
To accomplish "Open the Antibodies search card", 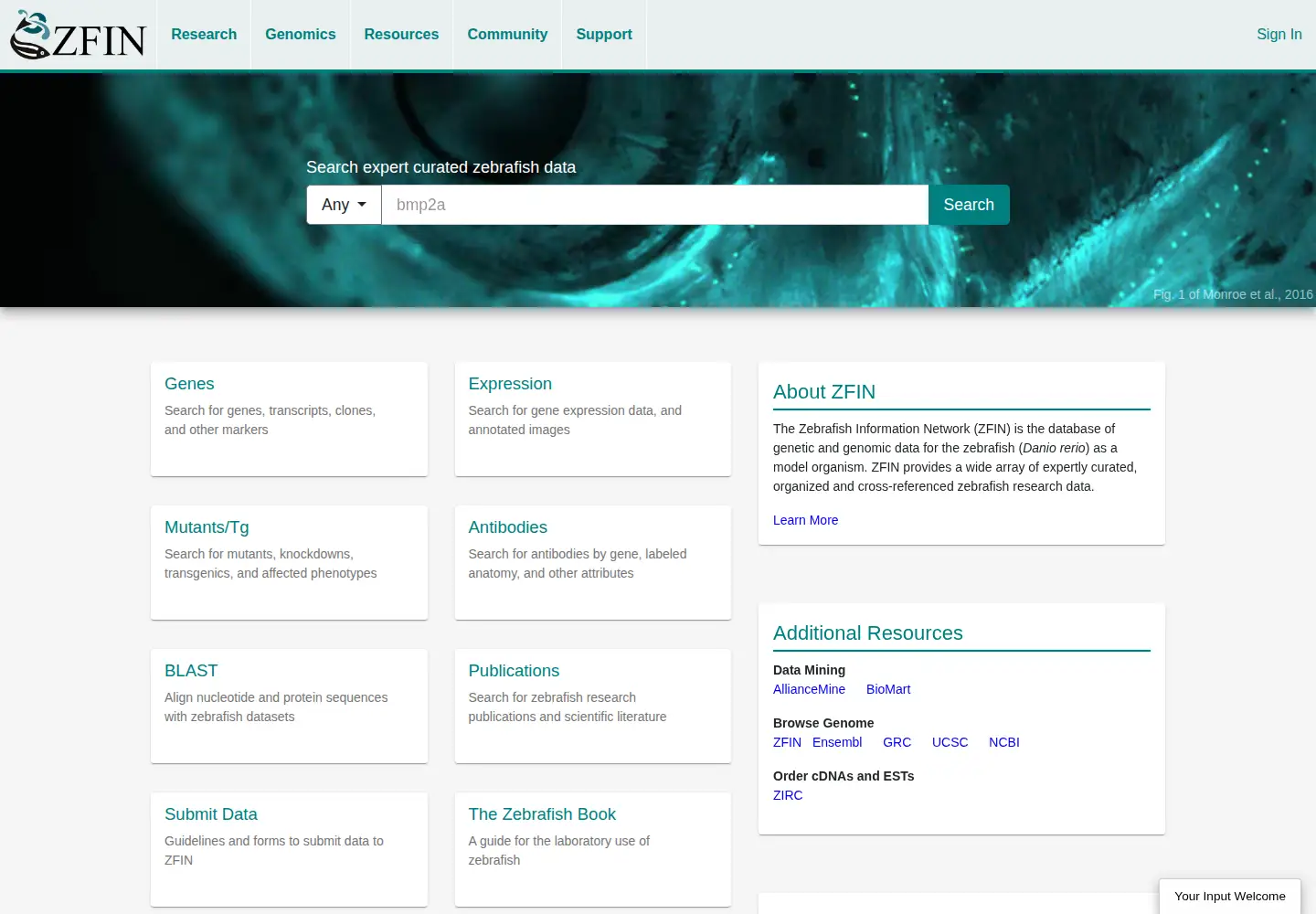I will pos(593,562).
